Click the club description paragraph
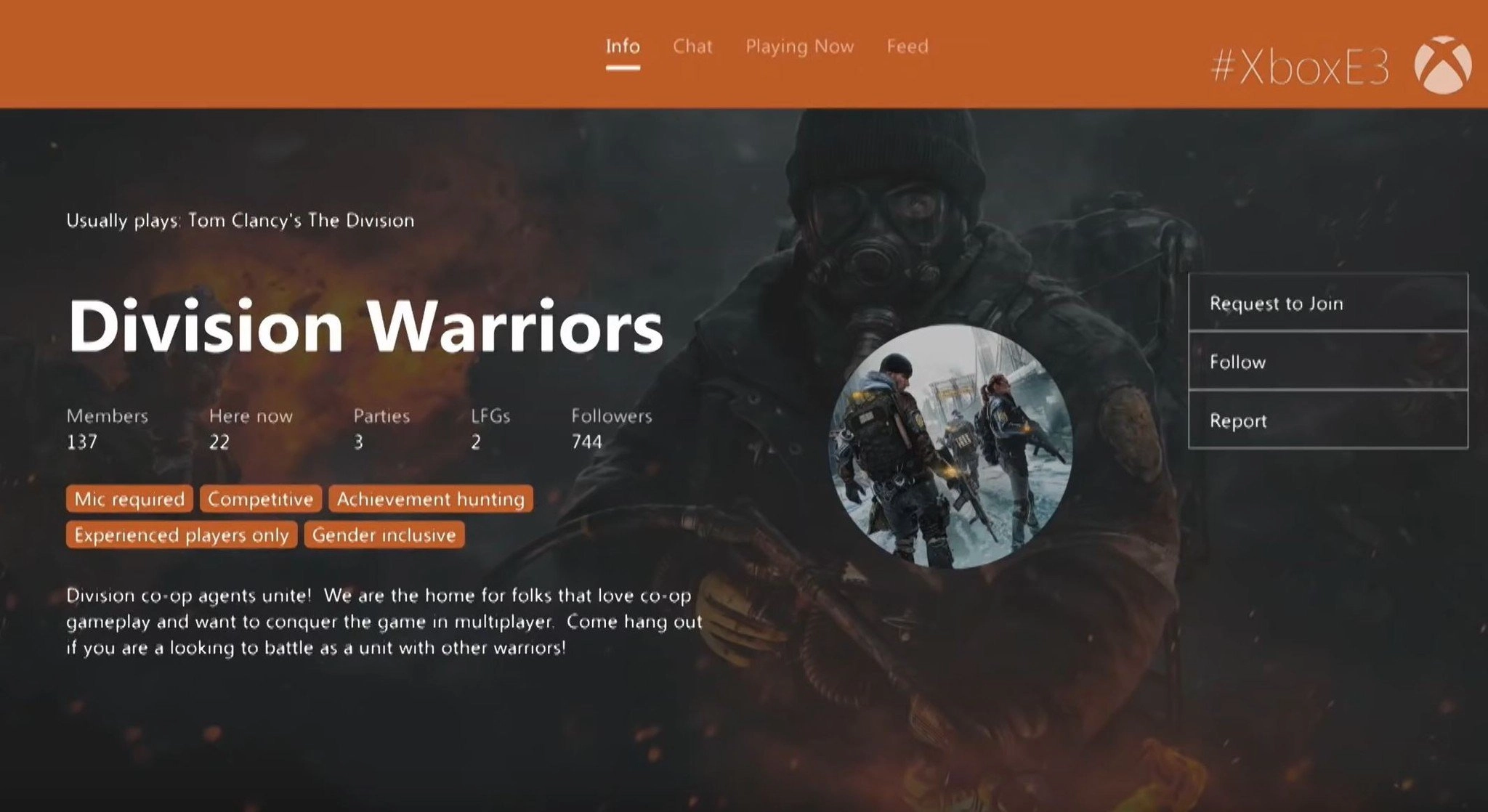This screenshot has height=812, width=1488. pyautogui.click(x=384, y=622)
